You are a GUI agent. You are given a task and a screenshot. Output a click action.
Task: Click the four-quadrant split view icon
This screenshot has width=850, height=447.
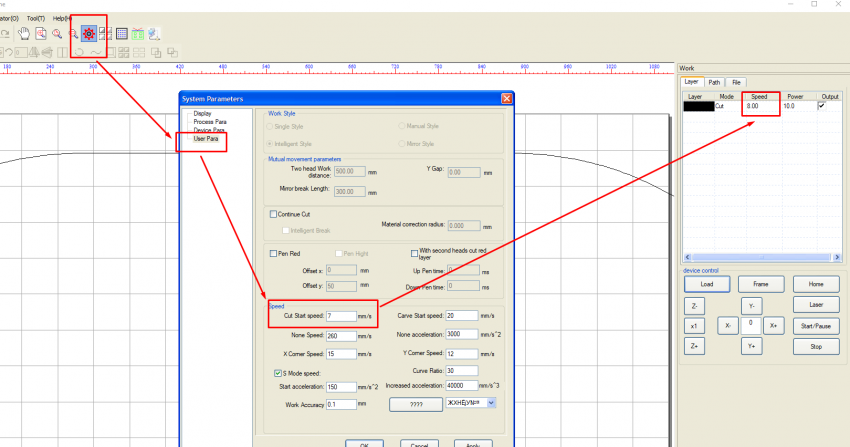click(105, 34)
